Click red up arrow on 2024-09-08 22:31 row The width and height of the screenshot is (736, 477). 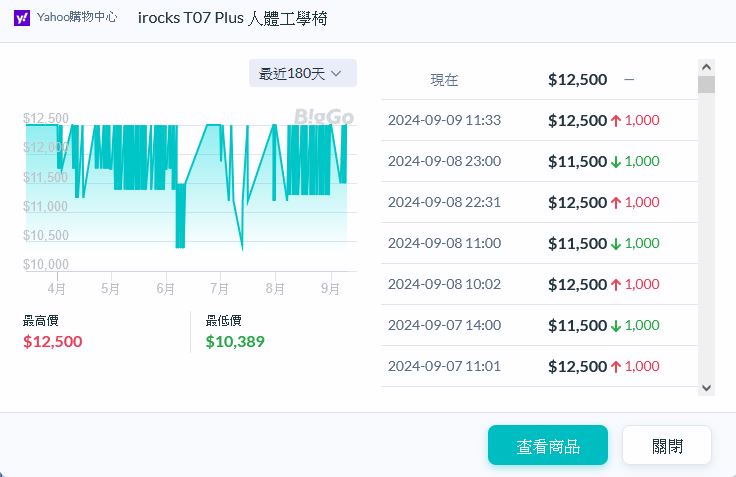click(616, 202)
